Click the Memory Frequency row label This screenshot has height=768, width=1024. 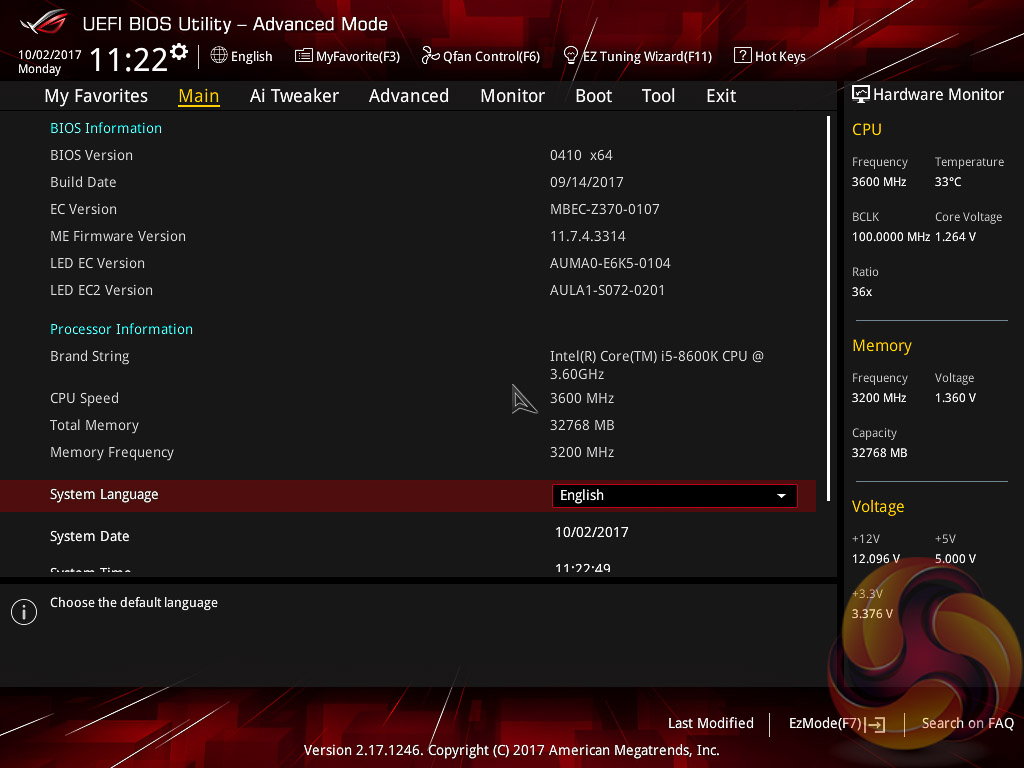[x=112, y=453]
